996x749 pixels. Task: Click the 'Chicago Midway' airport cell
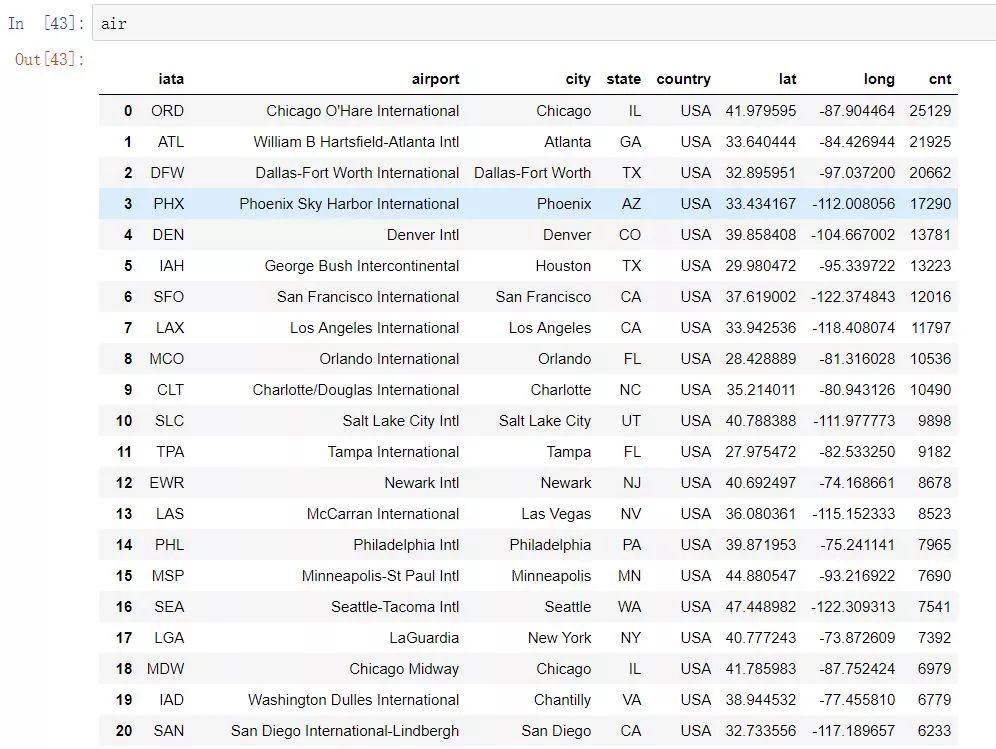(404, 669)
